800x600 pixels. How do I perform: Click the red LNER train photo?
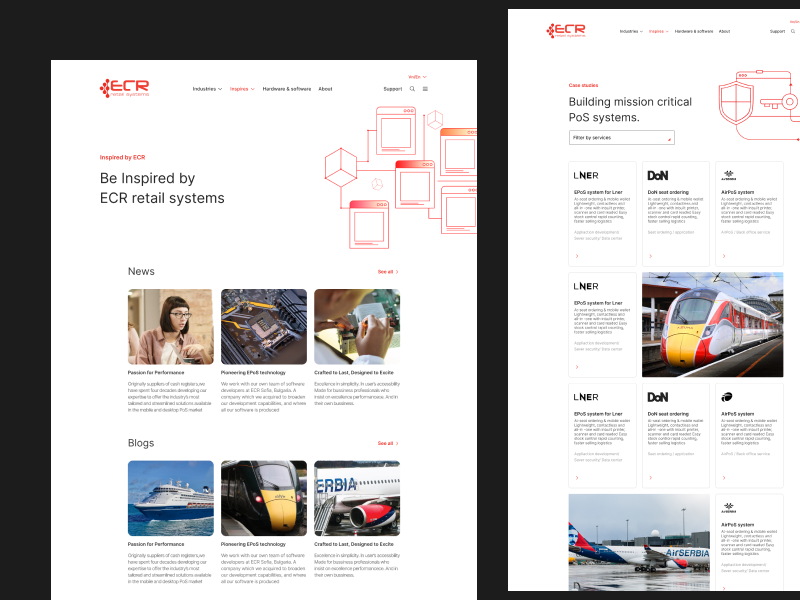711,323
